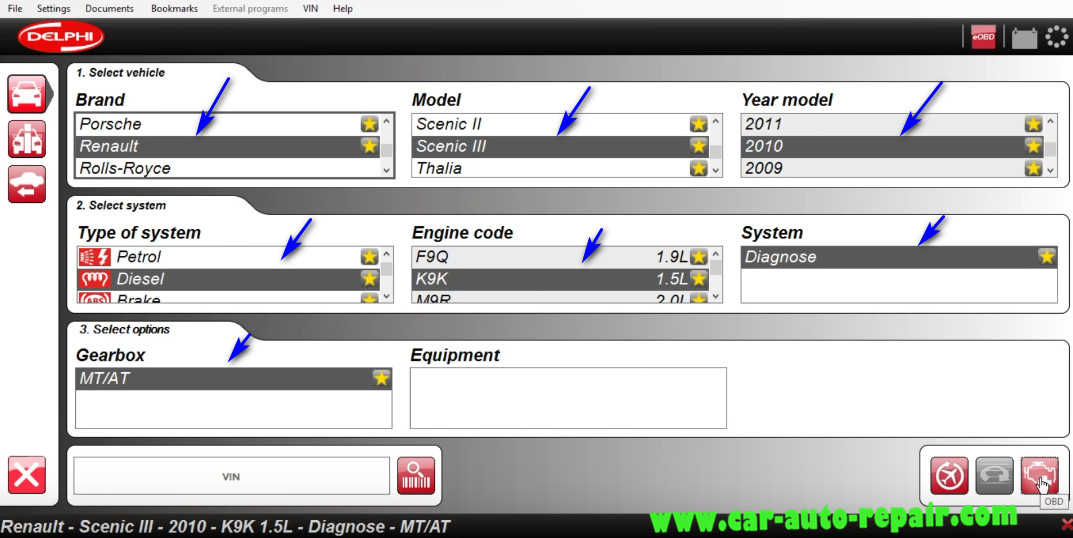The height and width of the screenshot is (538, 1073).
Task: Select Renault in Brand list
Action: click(x=228, y=146)
